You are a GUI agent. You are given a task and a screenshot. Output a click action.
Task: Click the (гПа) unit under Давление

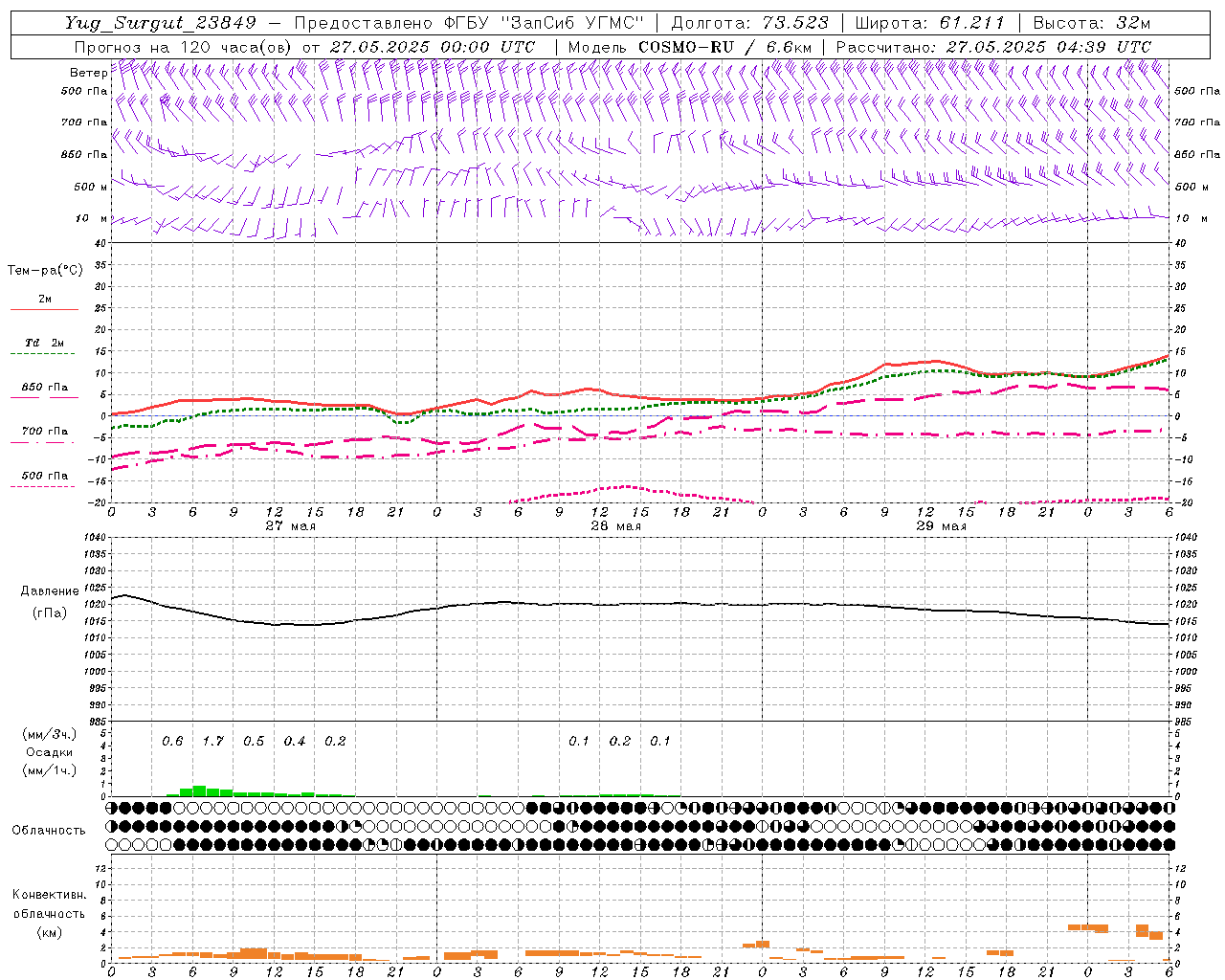pyautogui.click(x=50, y=612)
